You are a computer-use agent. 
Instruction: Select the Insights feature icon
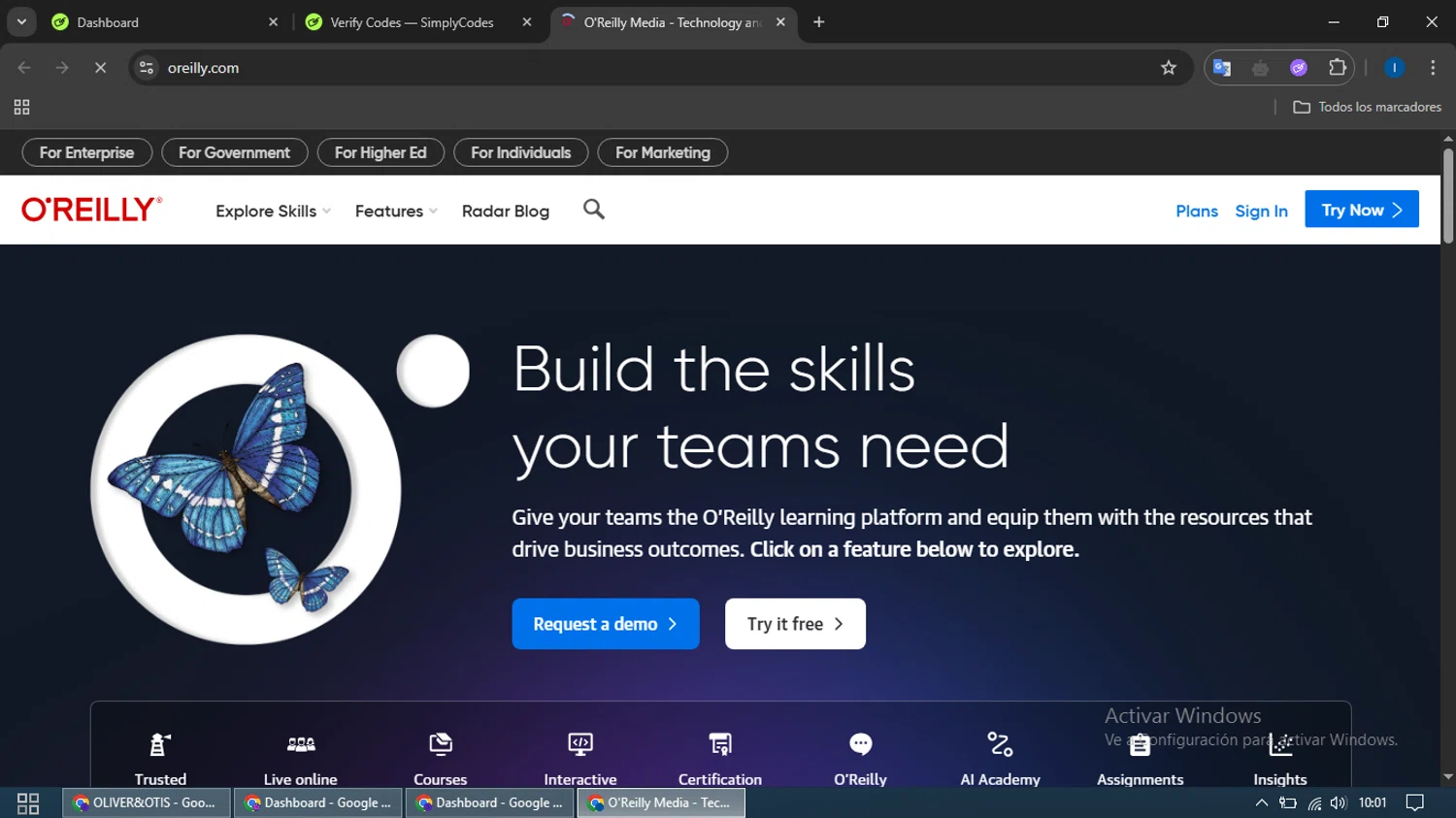click(1280, 744)
